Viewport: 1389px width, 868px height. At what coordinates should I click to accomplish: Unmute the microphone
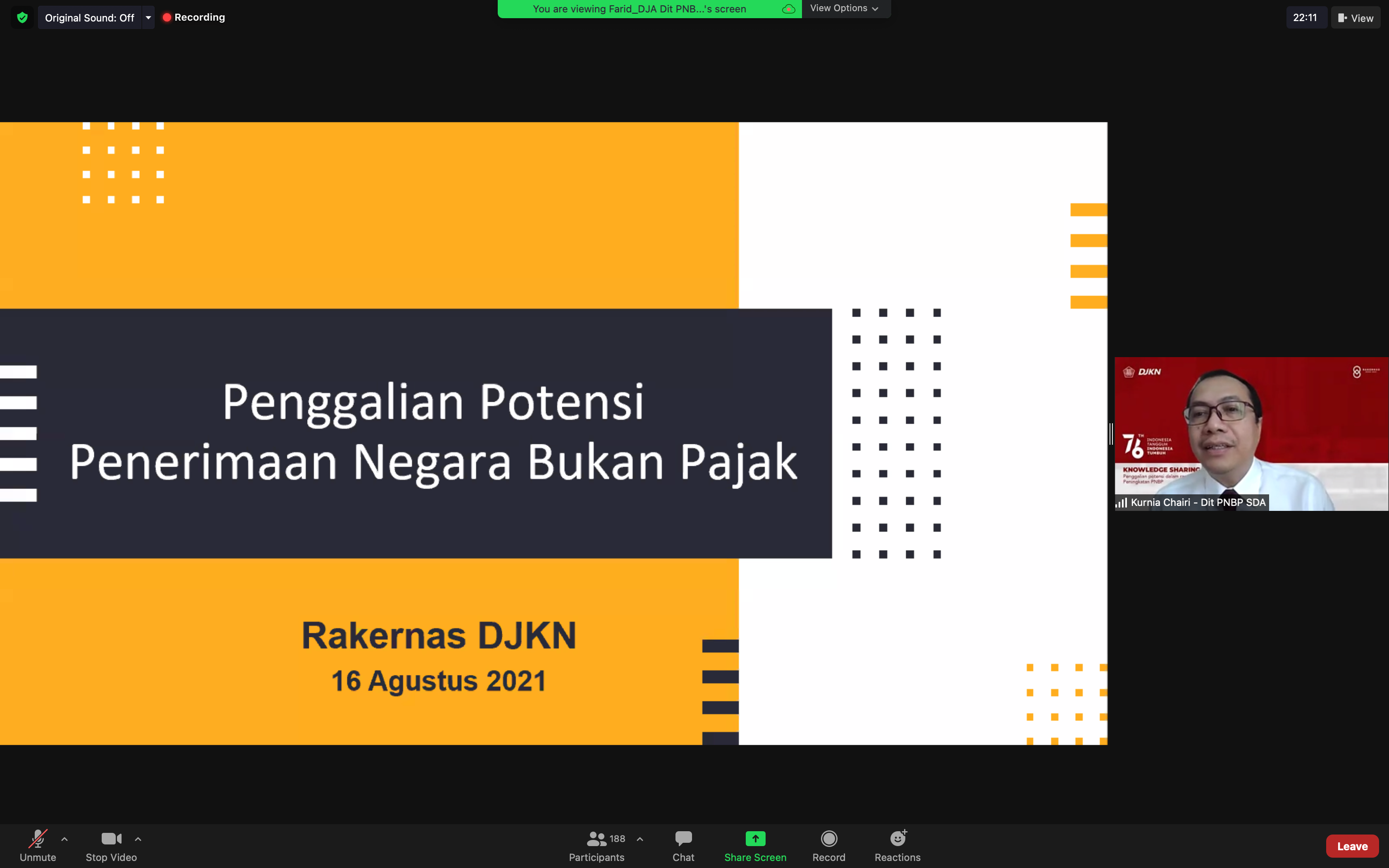point(38,845)
